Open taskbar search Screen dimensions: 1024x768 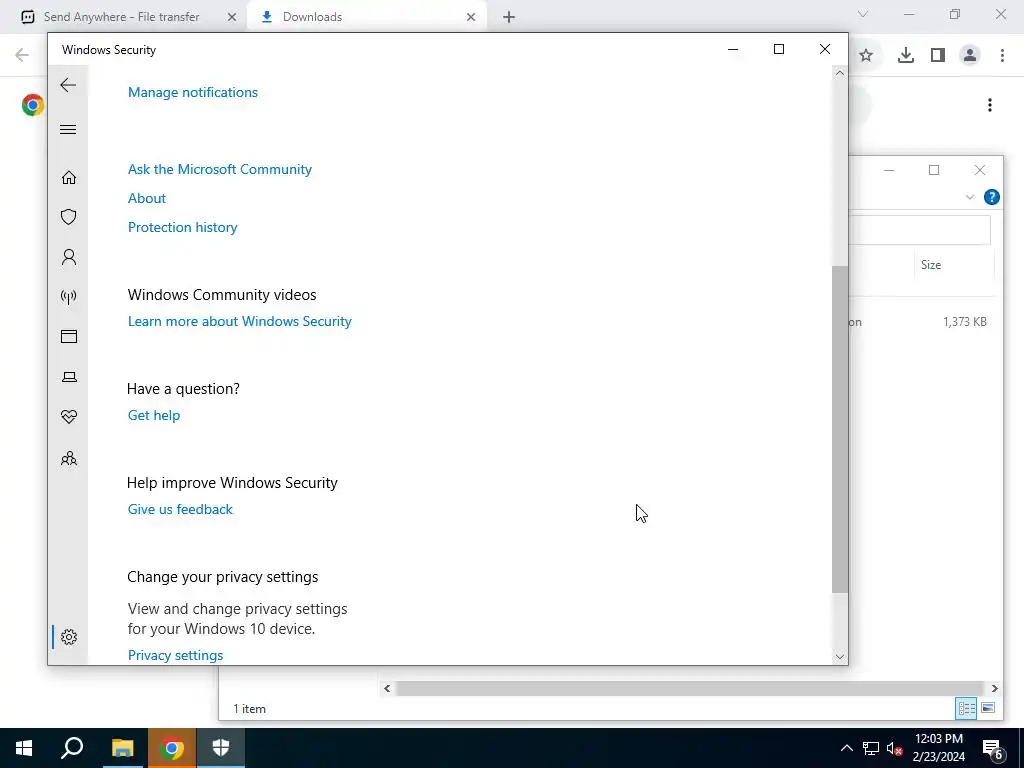point(72,748)
